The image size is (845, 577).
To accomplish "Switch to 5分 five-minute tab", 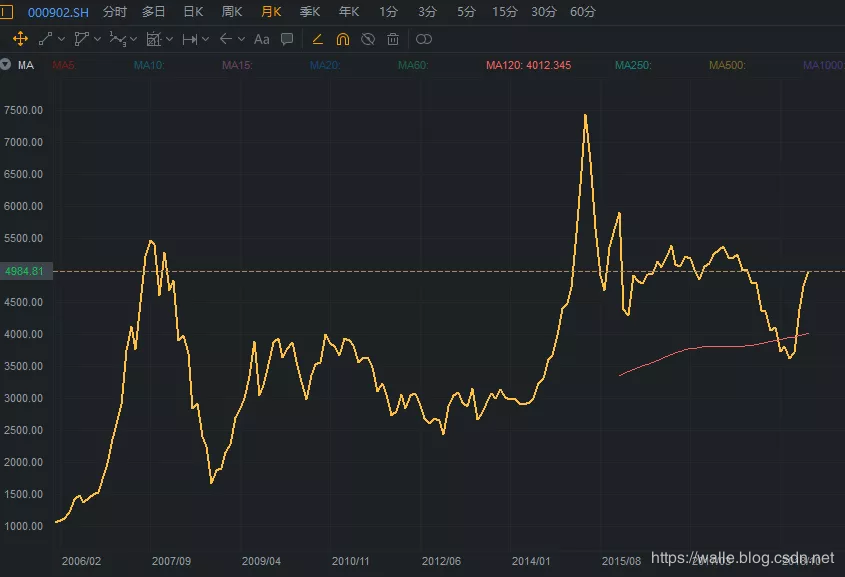I will click(466, 11).
